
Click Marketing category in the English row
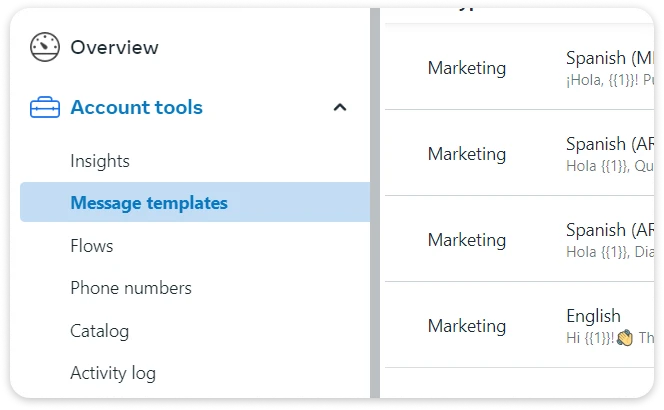click(467, 326)
